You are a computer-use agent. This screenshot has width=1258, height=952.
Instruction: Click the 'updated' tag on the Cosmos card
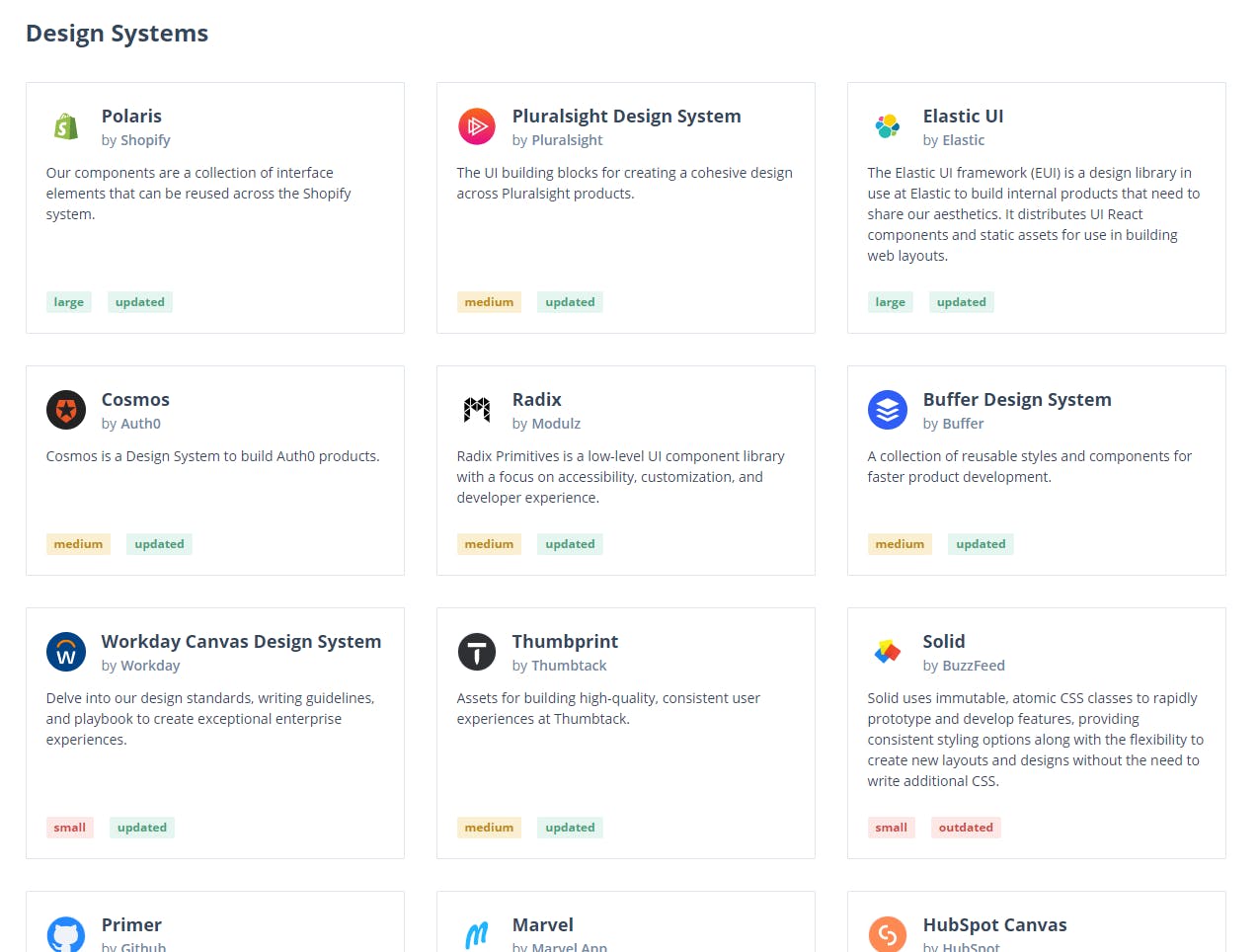click(x=160, y=544)
